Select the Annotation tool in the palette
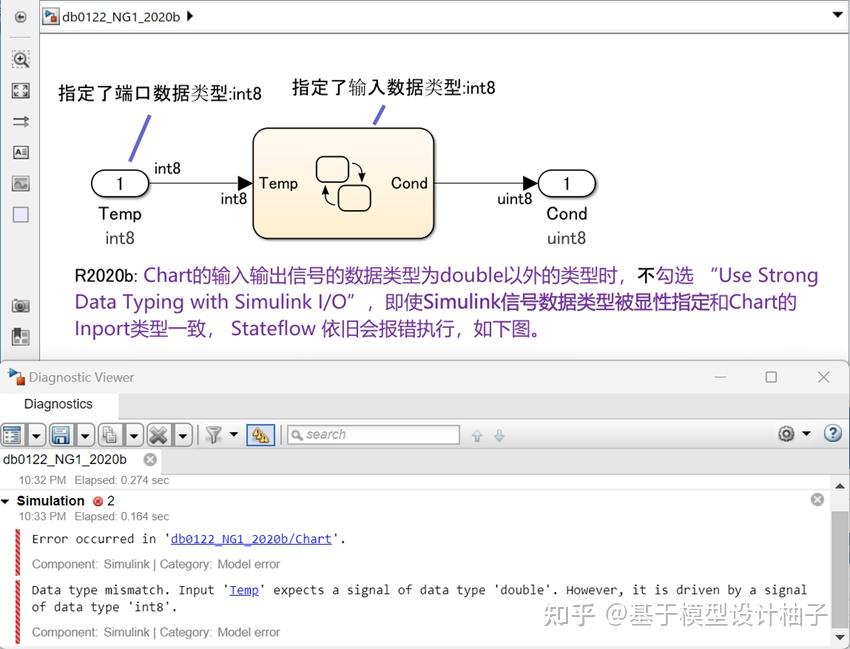 pos(20,152)
